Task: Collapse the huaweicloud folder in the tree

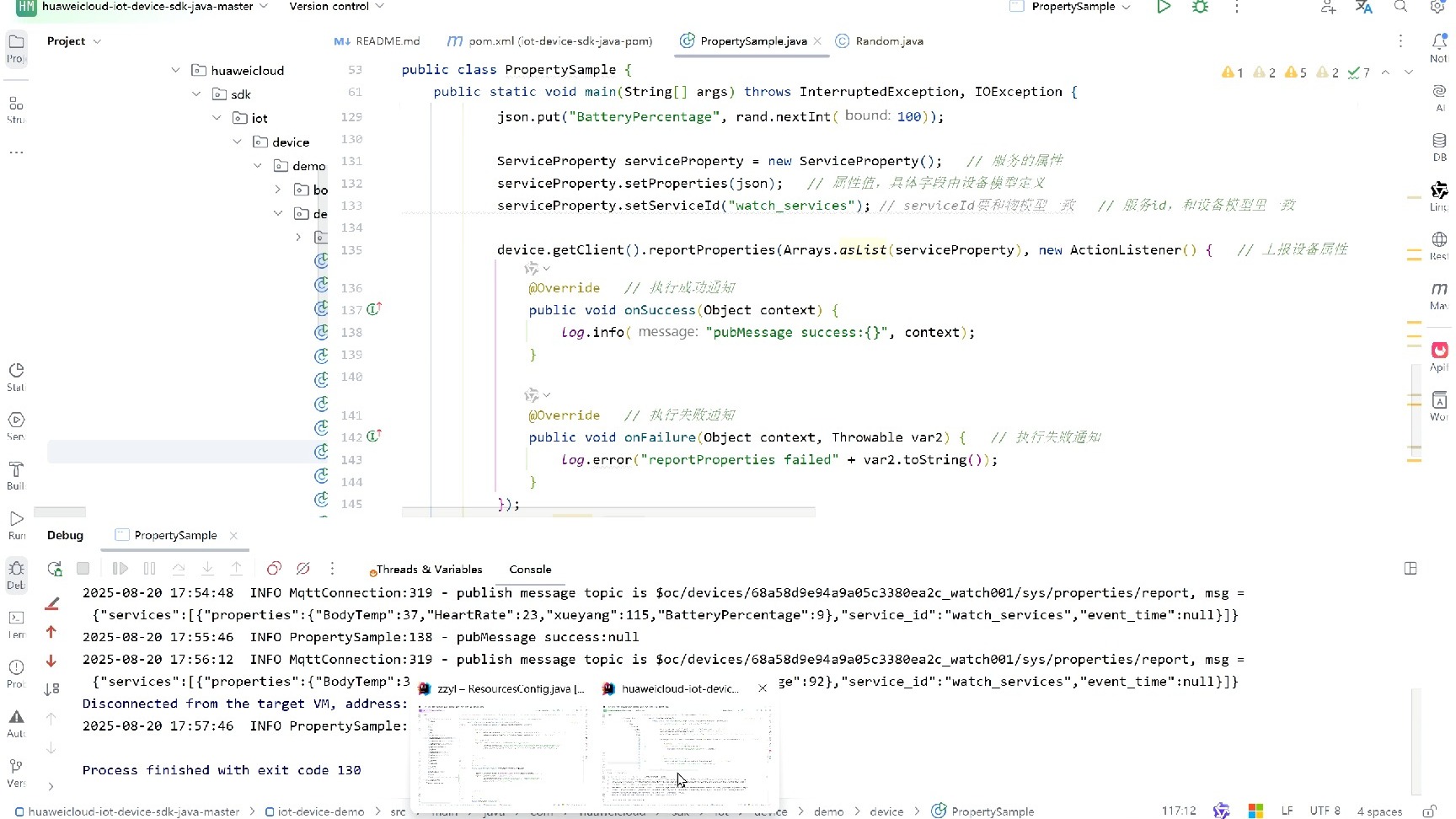Action: coord(175,71)
